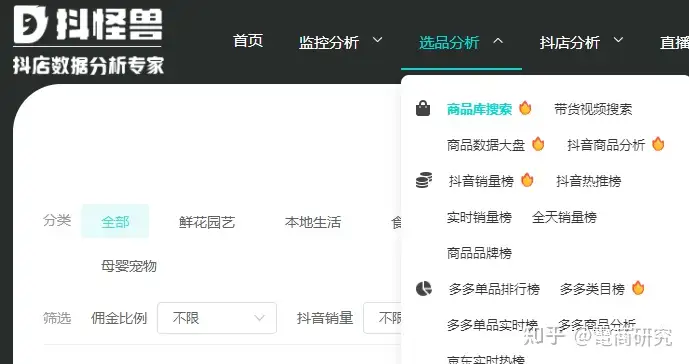689x364 pixels.
Task: Open the 抖店分析 navigation menu
Action: coord(569,43)
